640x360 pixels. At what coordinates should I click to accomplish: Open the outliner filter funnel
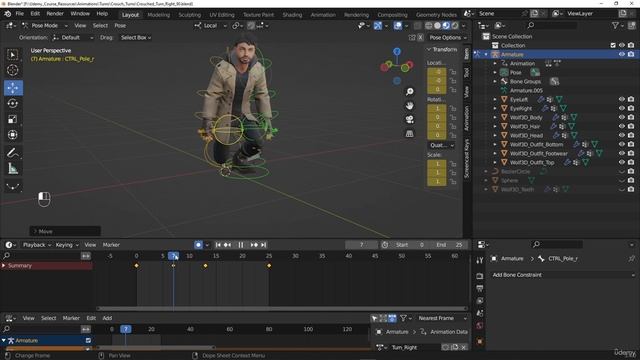(615, 26)
